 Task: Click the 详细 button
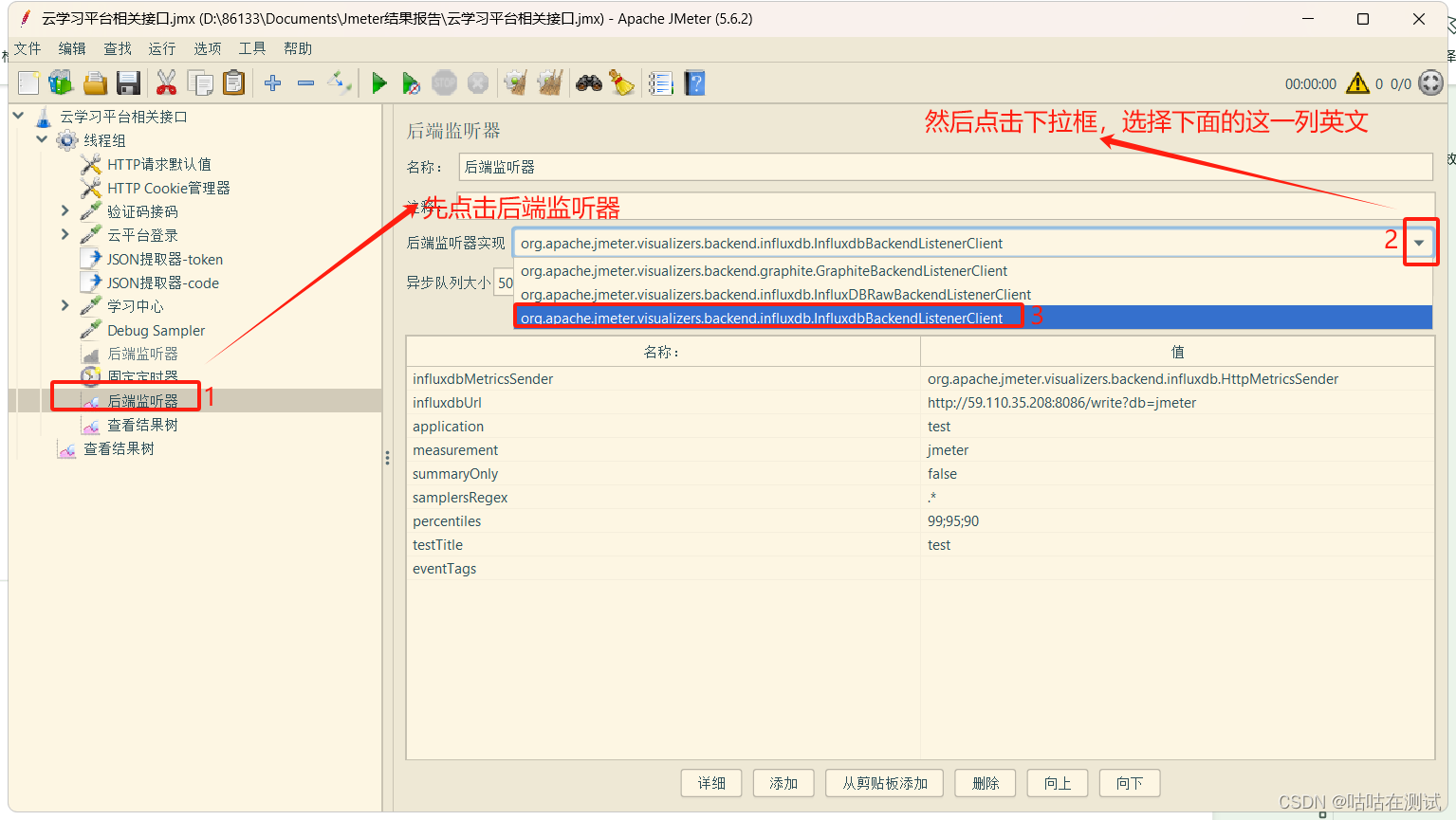pyautogui.click(x=711, y=783)
